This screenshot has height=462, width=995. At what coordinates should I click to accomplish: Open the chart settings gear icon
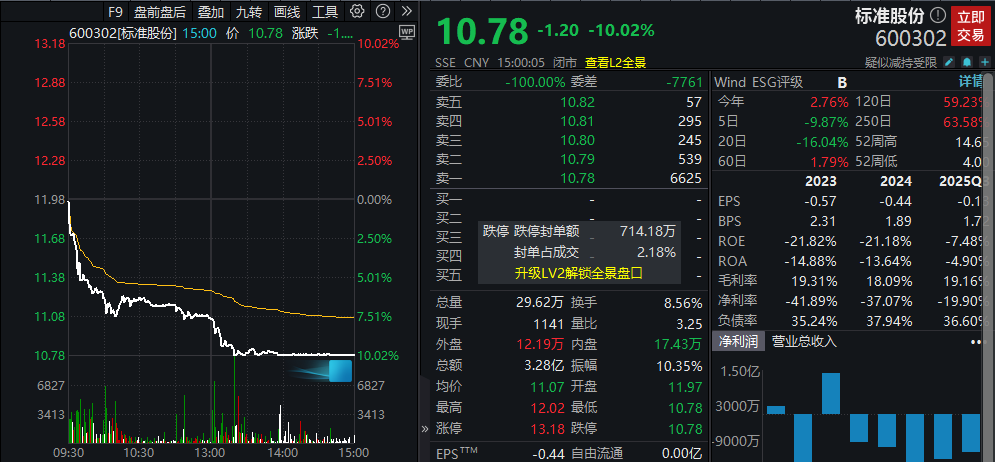click(358, 13)
